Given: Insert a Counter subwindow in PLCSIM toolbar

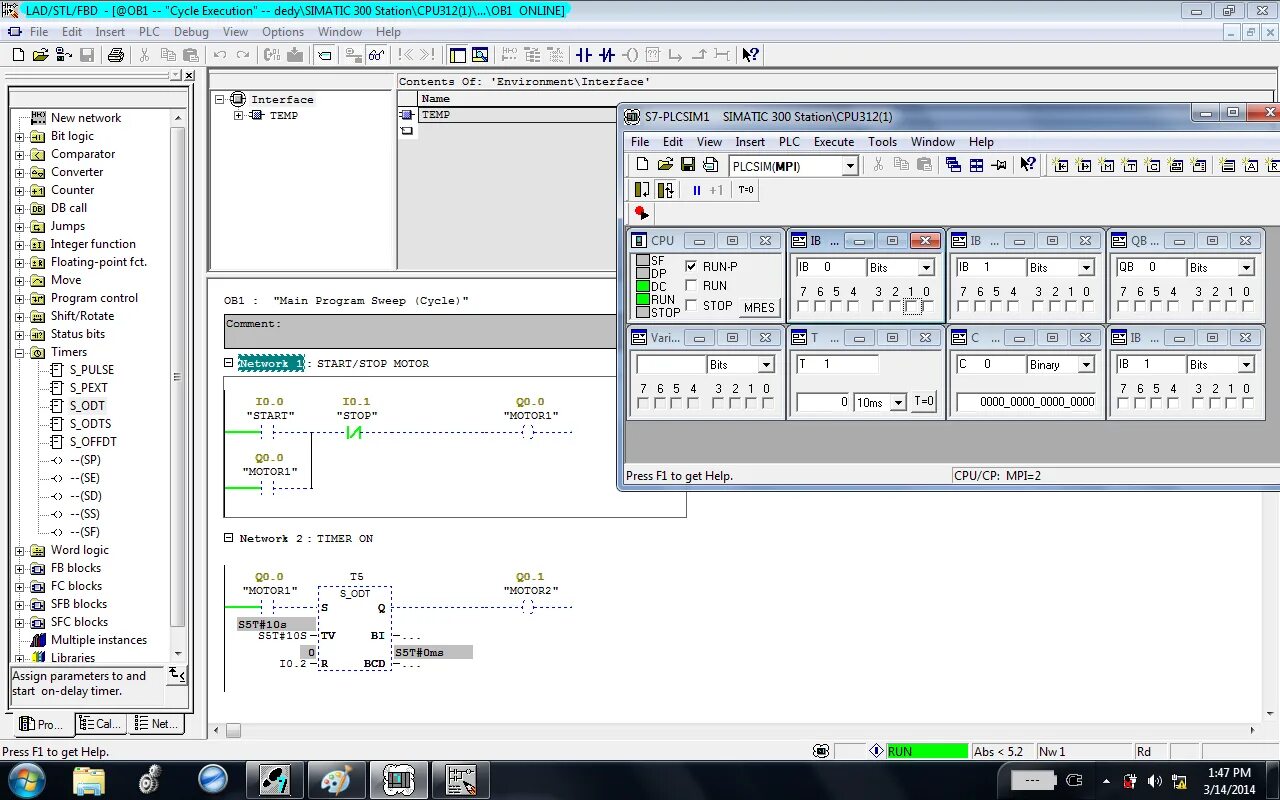Looking at the screenshot, I should click(x=1153, y=165).
